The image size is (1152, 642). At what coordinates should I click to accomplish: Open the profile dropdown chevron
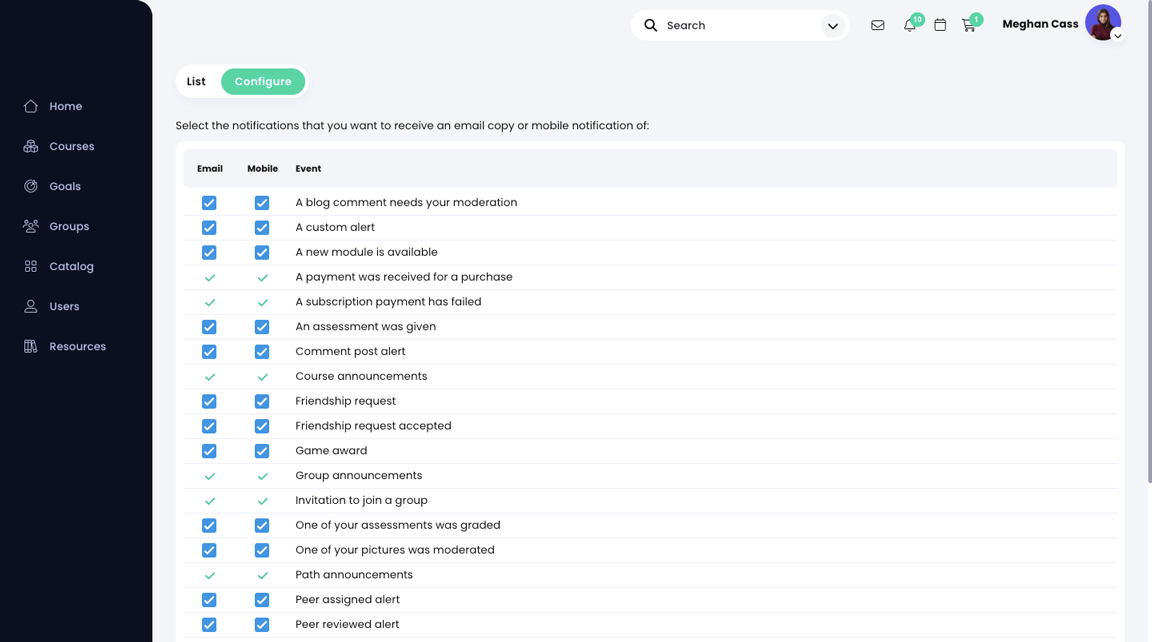[1117, 35]
